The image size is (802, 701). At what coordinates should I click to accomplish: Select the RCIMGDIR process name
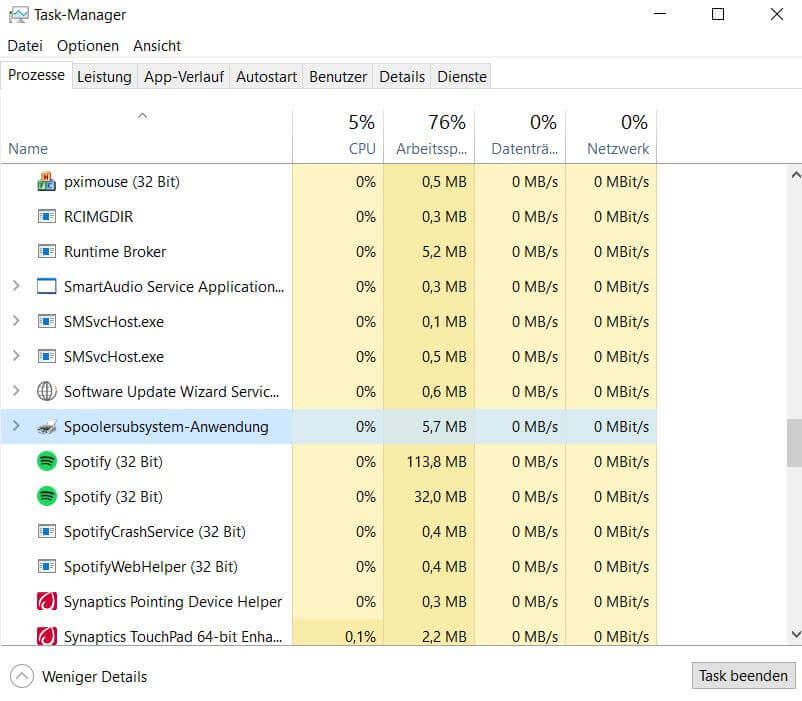tap(98, 217)
